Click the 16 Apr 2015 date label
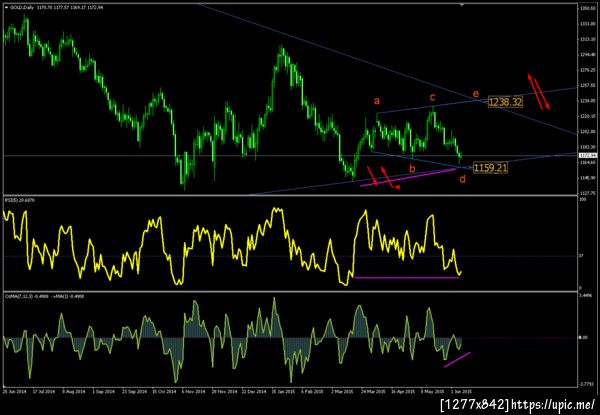600x415 pixels. [x=405, y=392]
